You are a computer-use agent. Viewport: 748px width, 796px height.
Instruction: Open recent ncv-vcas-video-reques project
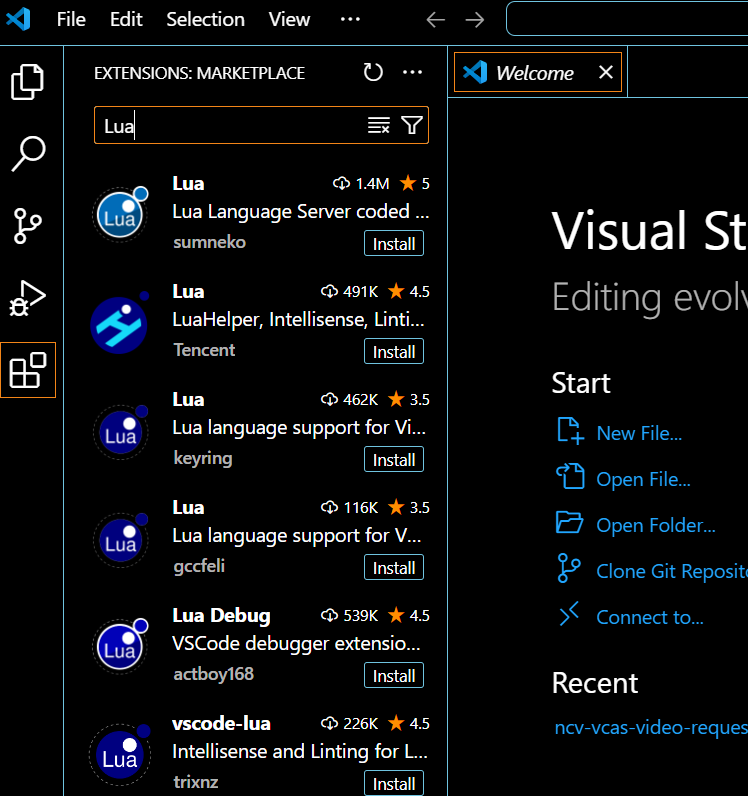click(x=651, y=727)
